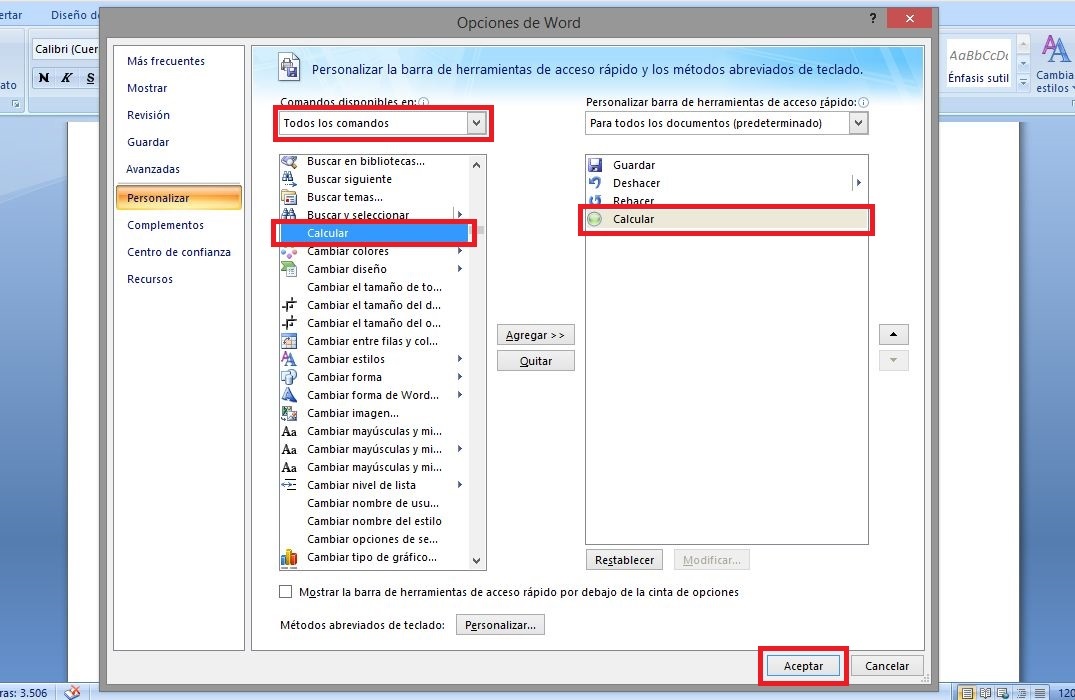Select the Énfasis sutil style thumbnail
The height and width of the screenshot is (700, 1075).
pyautogui.click(x=978, y=64)
